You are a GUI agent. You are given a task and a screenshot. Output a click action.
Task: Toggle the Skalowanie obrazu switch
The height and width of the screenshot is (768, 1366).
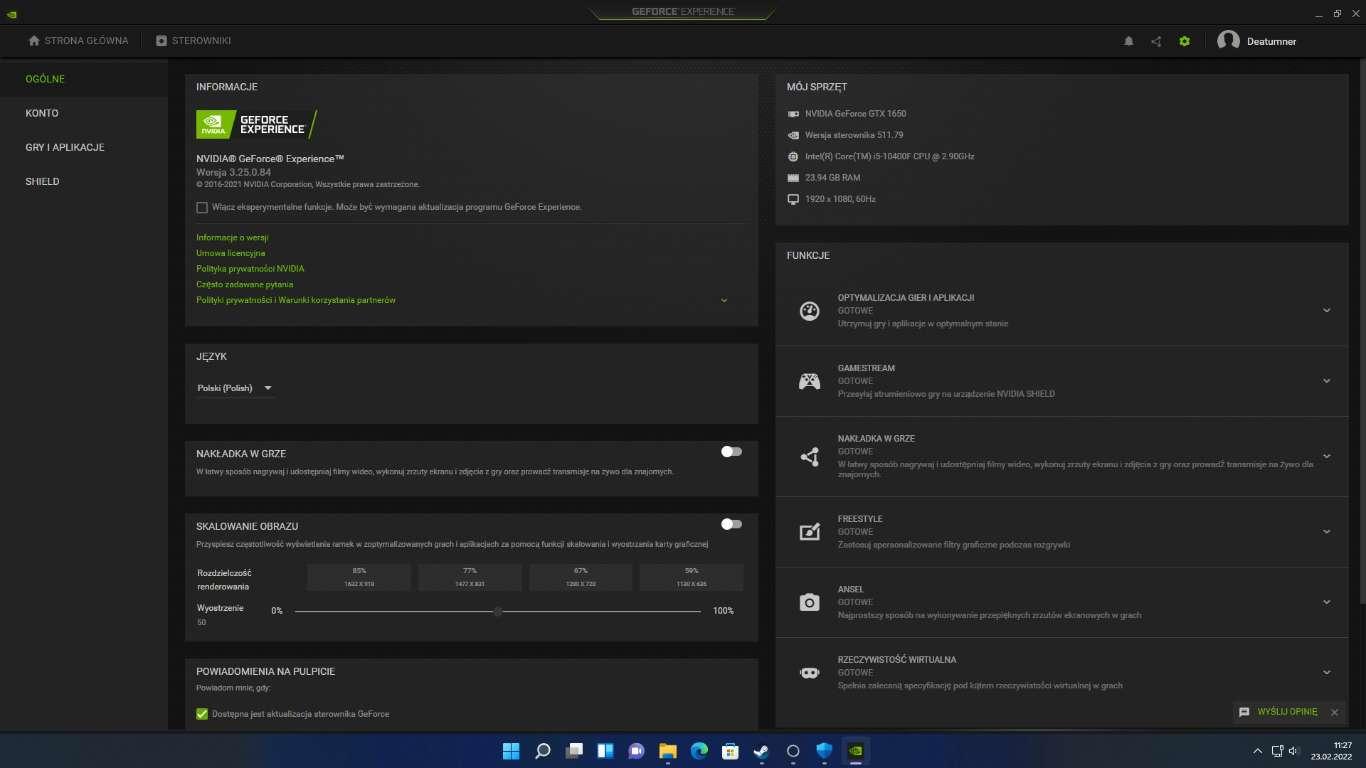[731, 524]
